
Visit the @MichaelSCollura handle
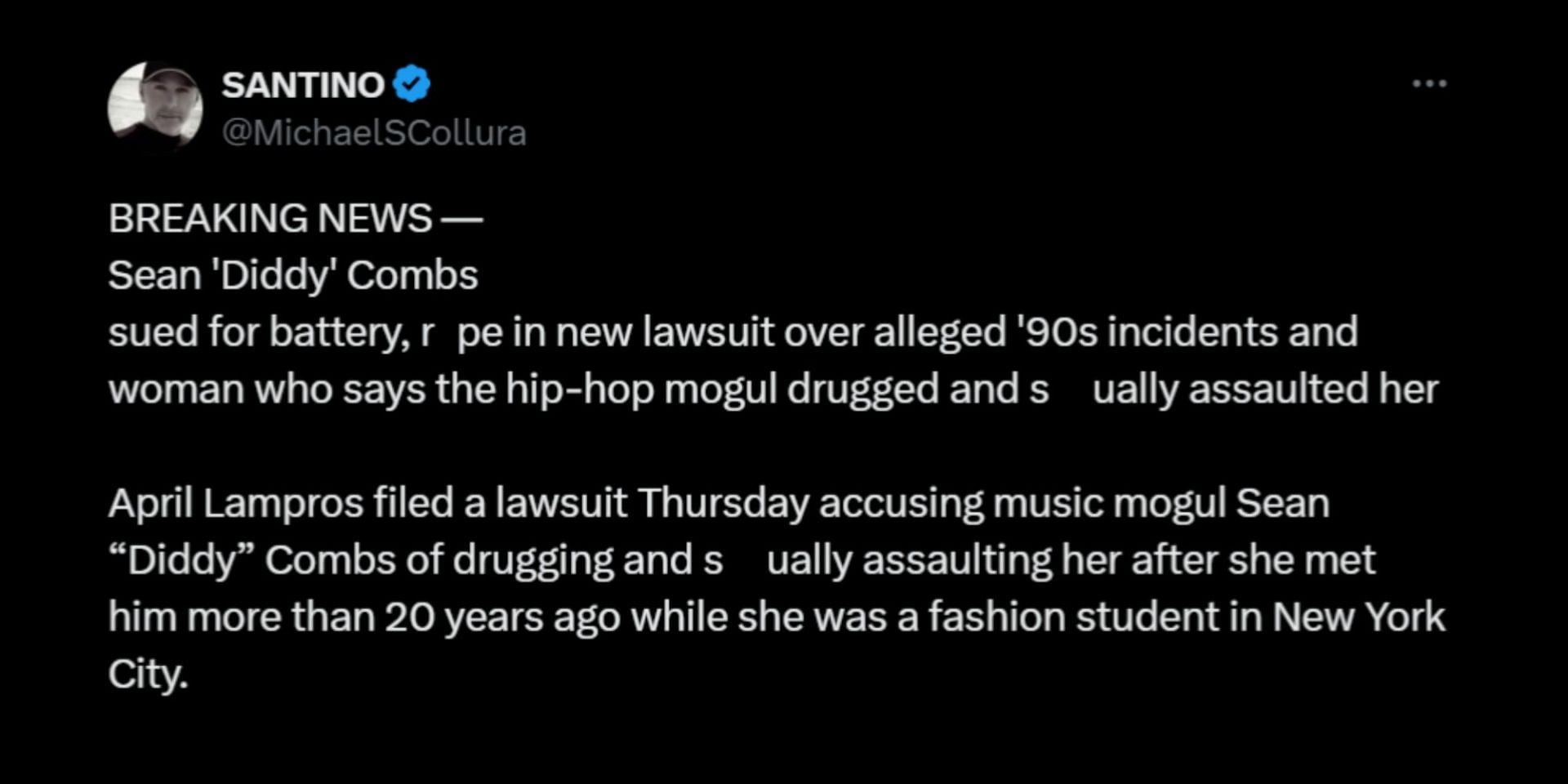point(374,133)
